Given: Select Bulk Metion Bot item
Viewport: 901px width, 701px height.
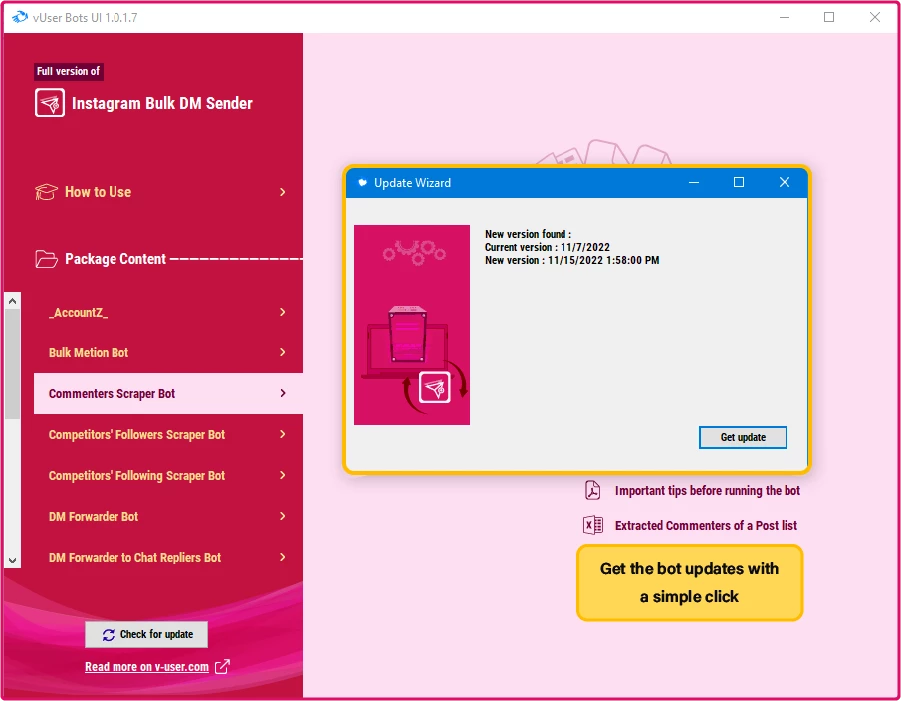Looking at the screenshot, I should (168, 352).
